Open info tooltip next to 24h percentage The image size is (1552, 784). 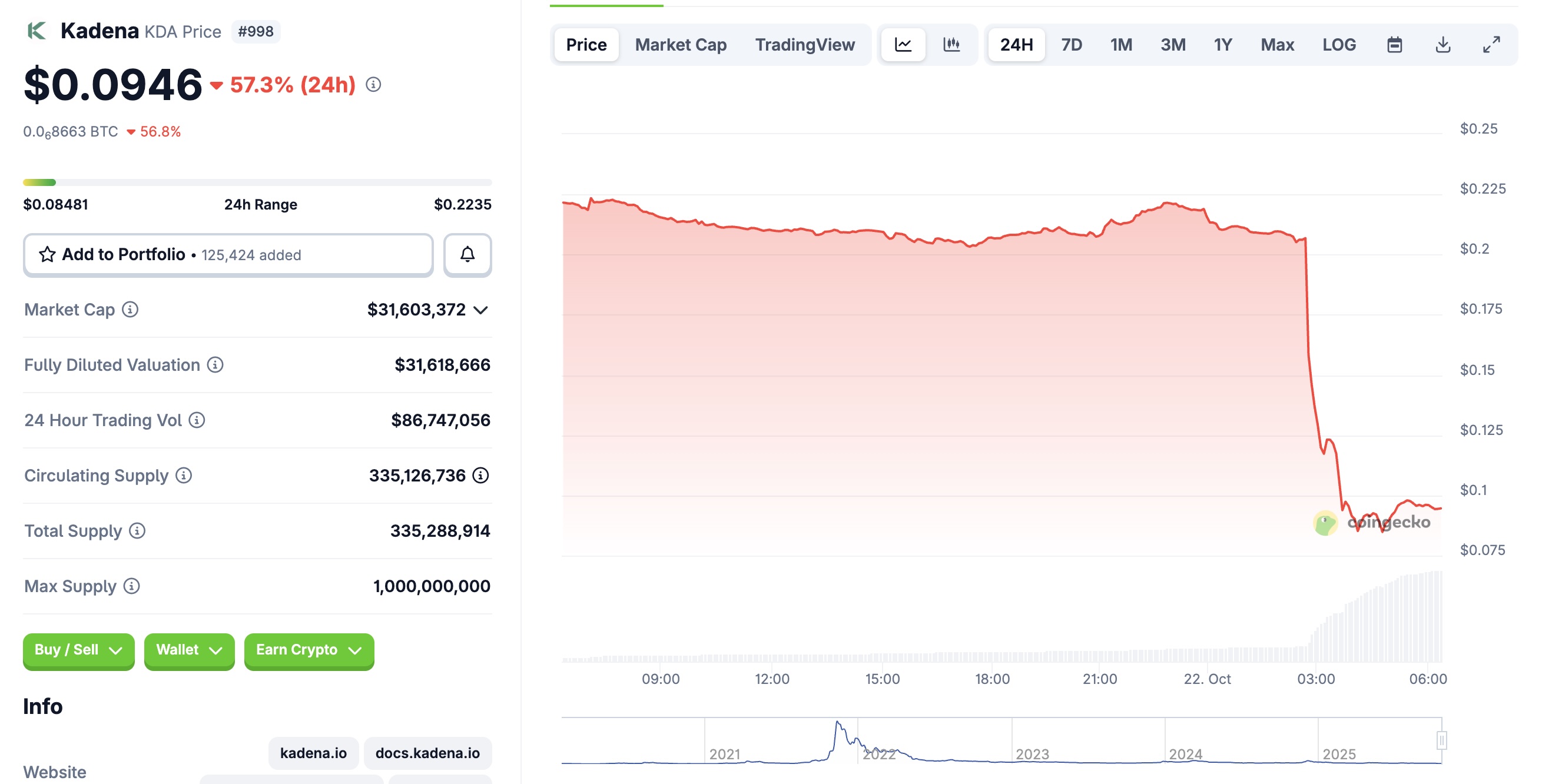coord(373,85)
